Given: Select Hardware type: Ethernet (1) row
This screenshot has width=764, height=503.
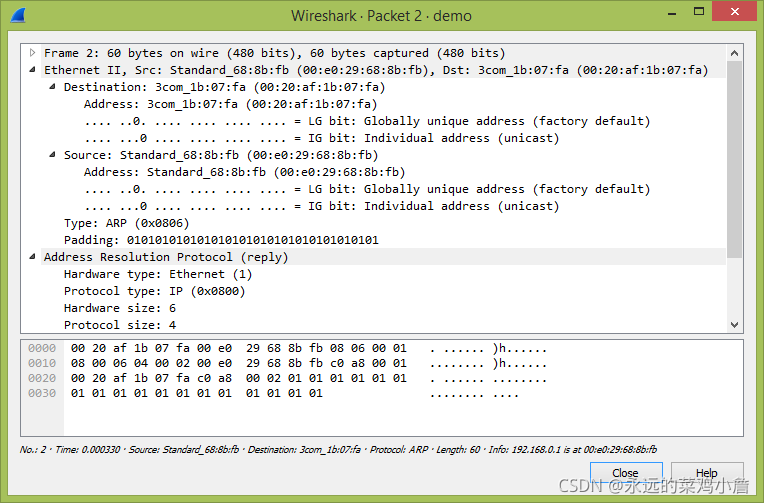Looking at the screenshot, I should click(x=158, y=274).
